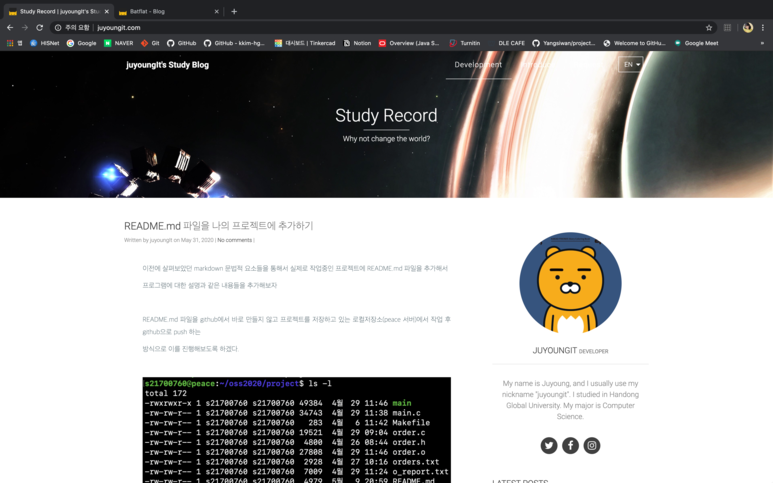Click the Ryan bear profile avatar
The image size is (773, 483).
tap(570, 283)
